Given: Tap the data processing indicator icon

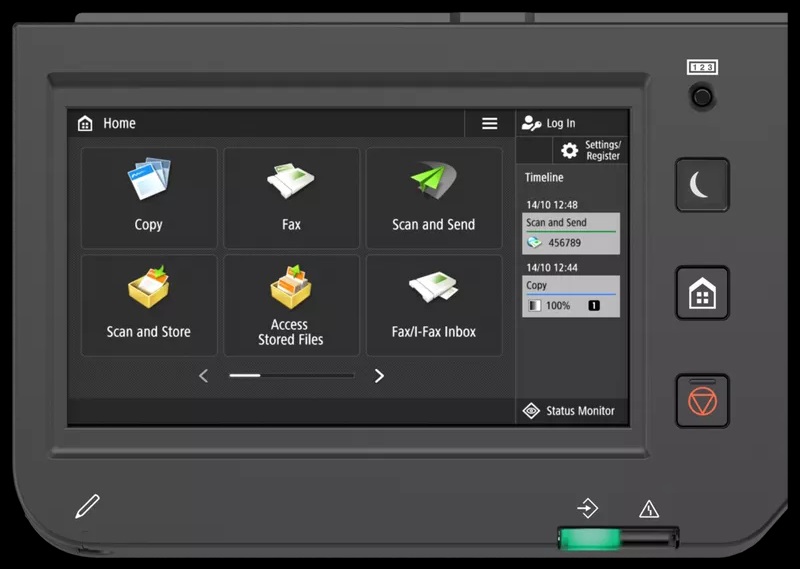Looking at the screenshot, I should 587,508.
